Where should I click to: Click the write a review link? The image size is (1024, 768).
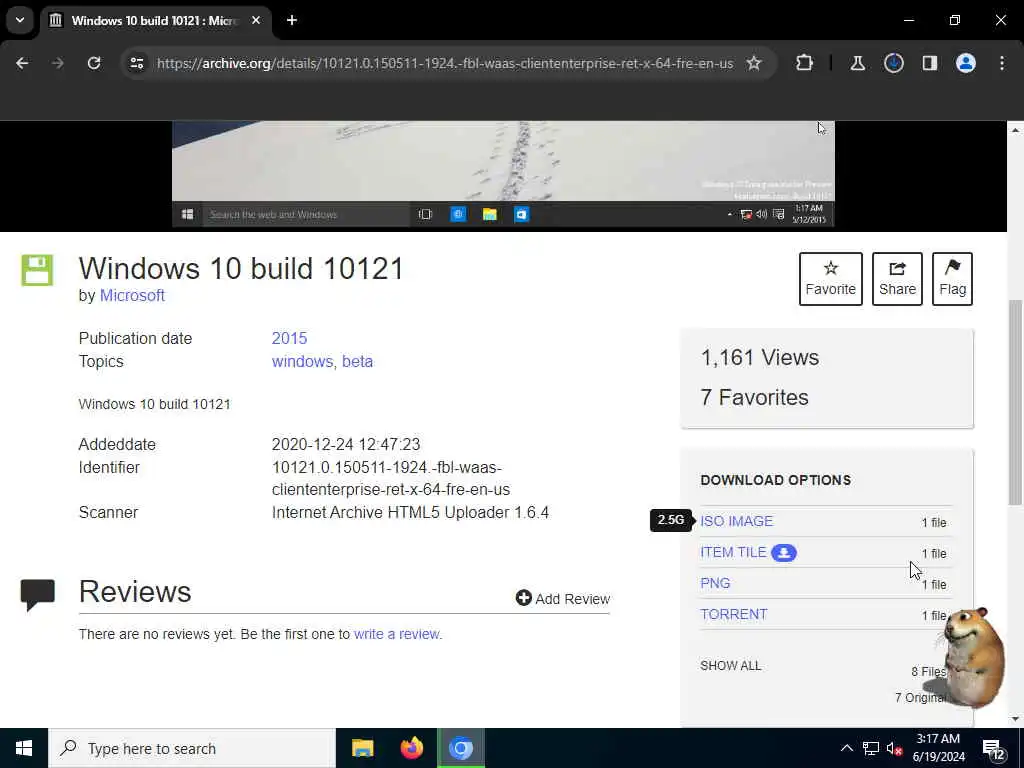pyautogui.click(x=396, y=634)
